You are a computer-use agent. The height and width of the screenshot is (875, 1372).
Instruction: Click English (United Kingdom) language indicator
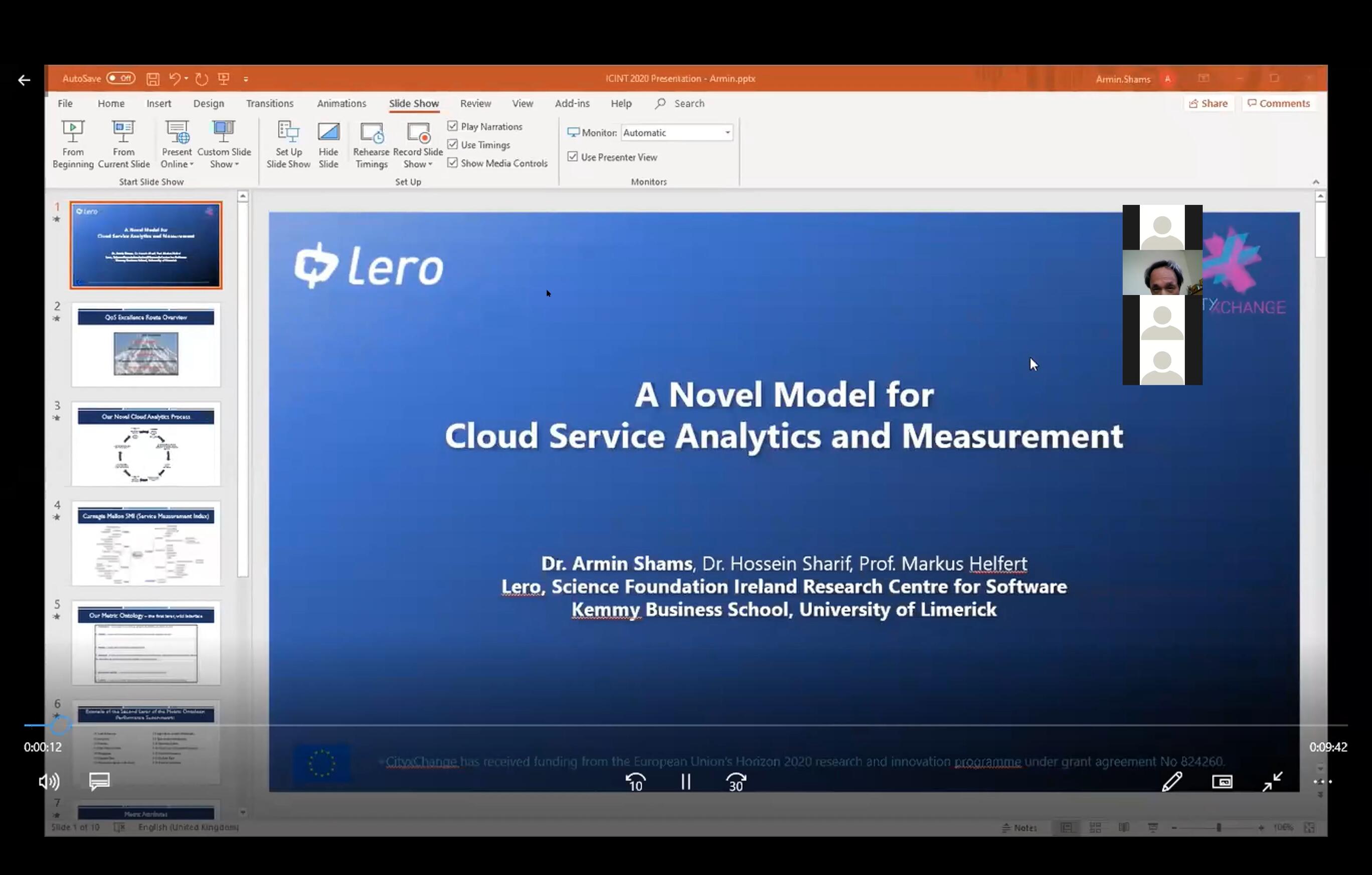pos(189,827)
